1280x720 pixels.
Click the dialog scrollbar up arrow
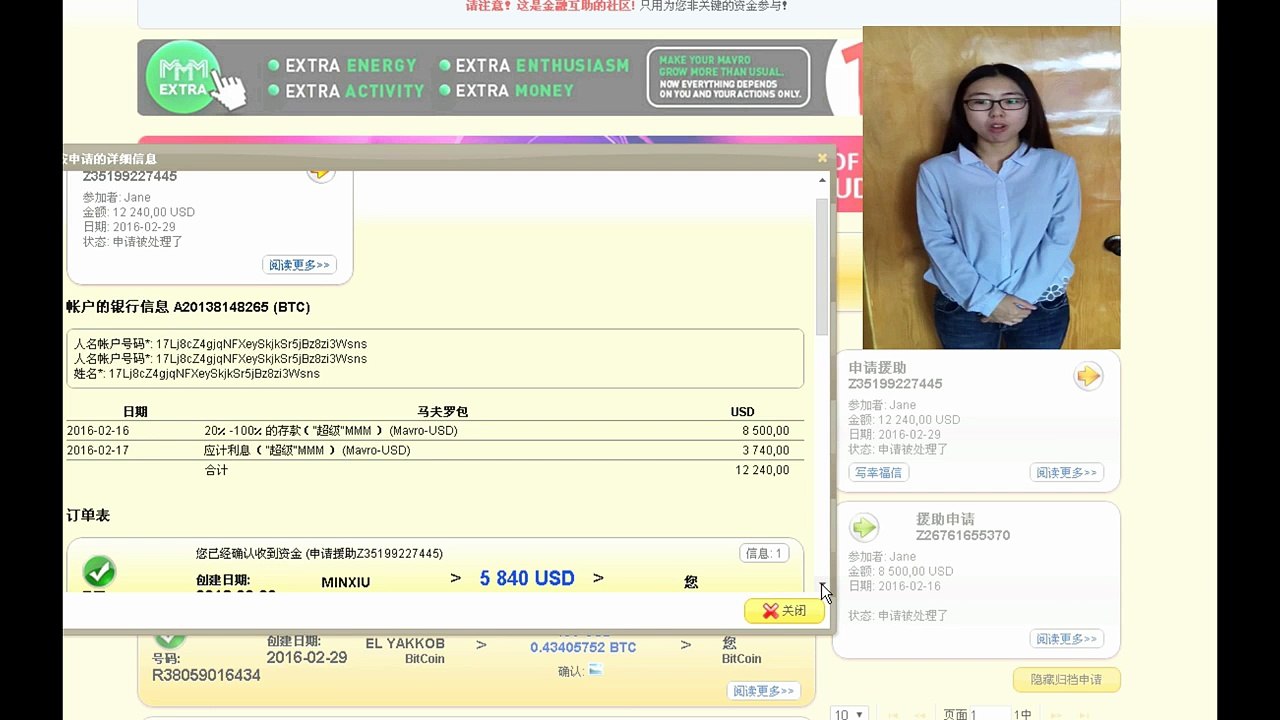click(x=823, y=181)
